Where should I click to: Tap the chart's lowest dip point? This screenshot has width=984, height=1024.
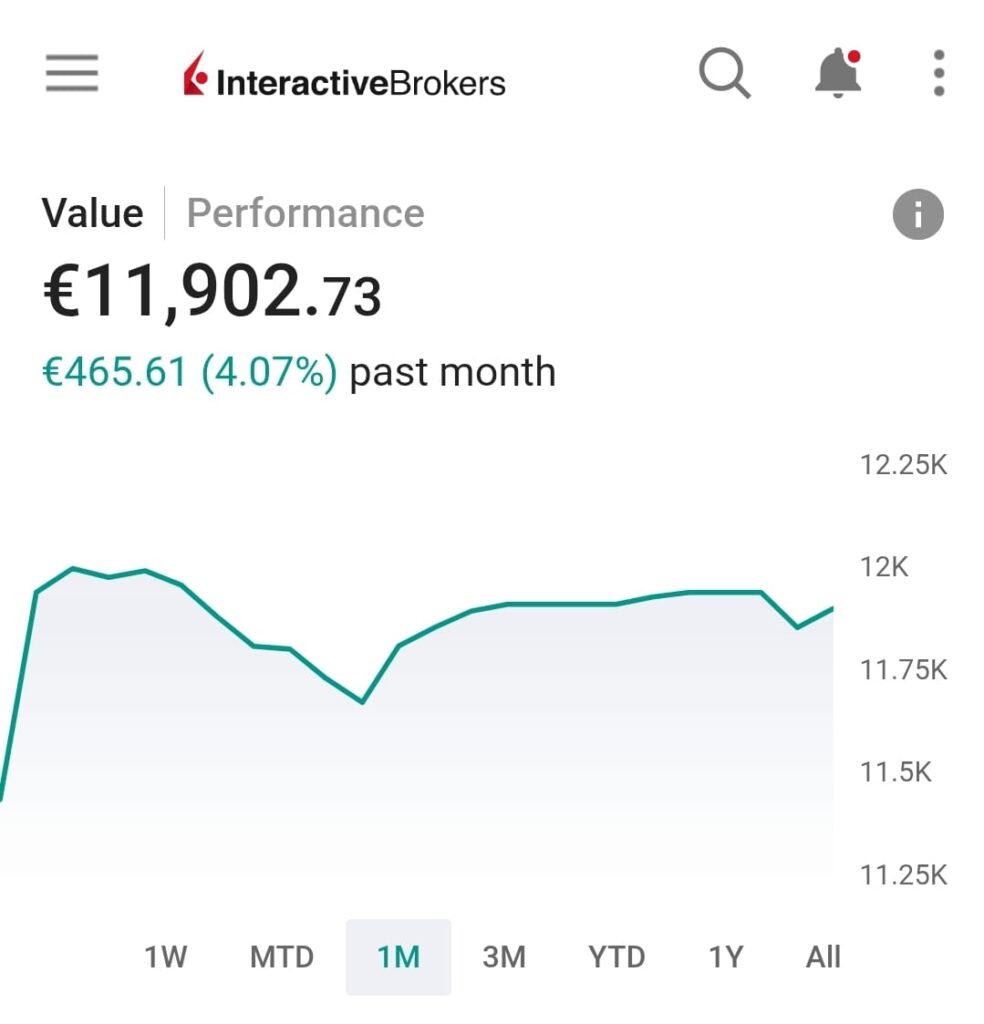click(x=362, y=702)
